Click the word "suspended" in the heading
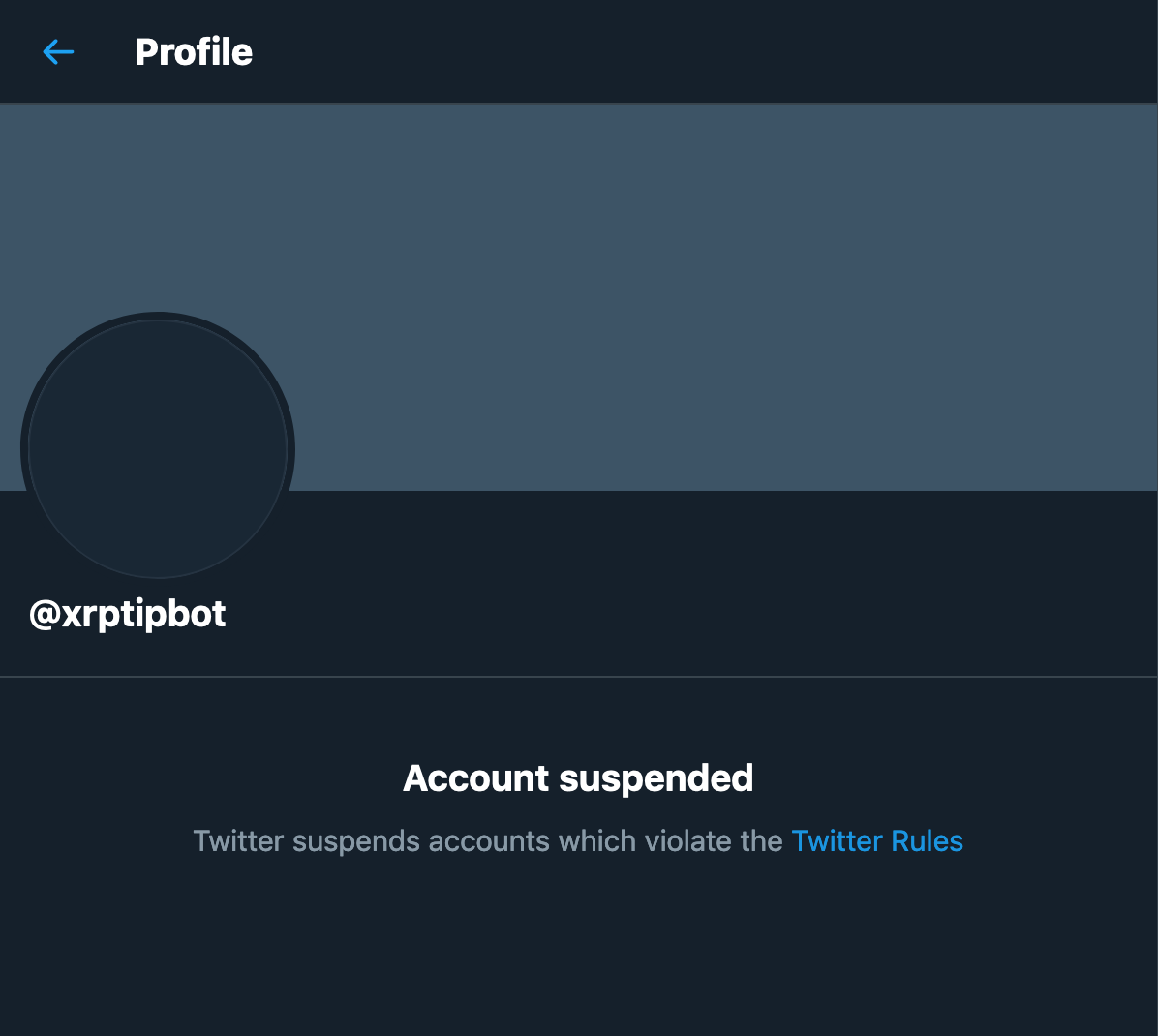 coord(655,778)
